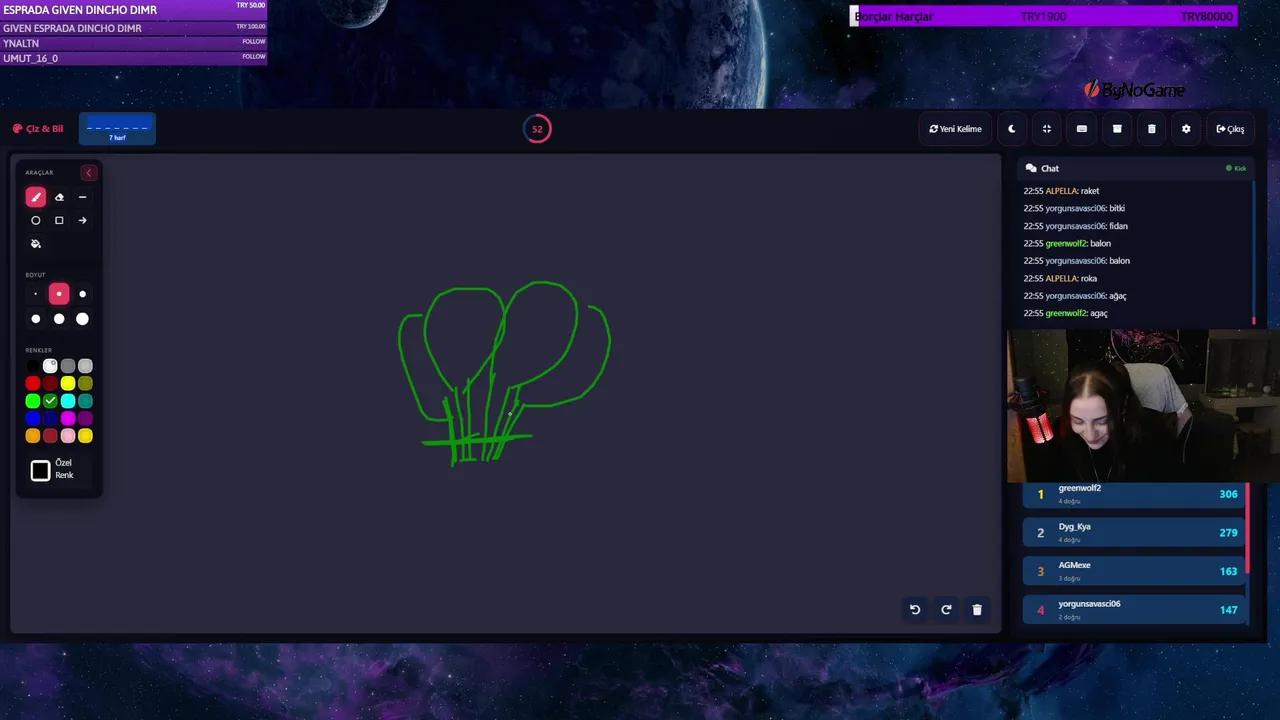This screenshot has height=720, width=1280.
Task: Click Yeni Kelime to get a new word
Action: pos(955,129)
